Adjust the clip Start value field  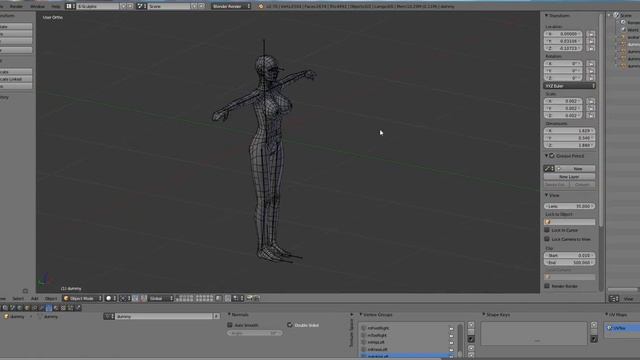coord(569,256)
